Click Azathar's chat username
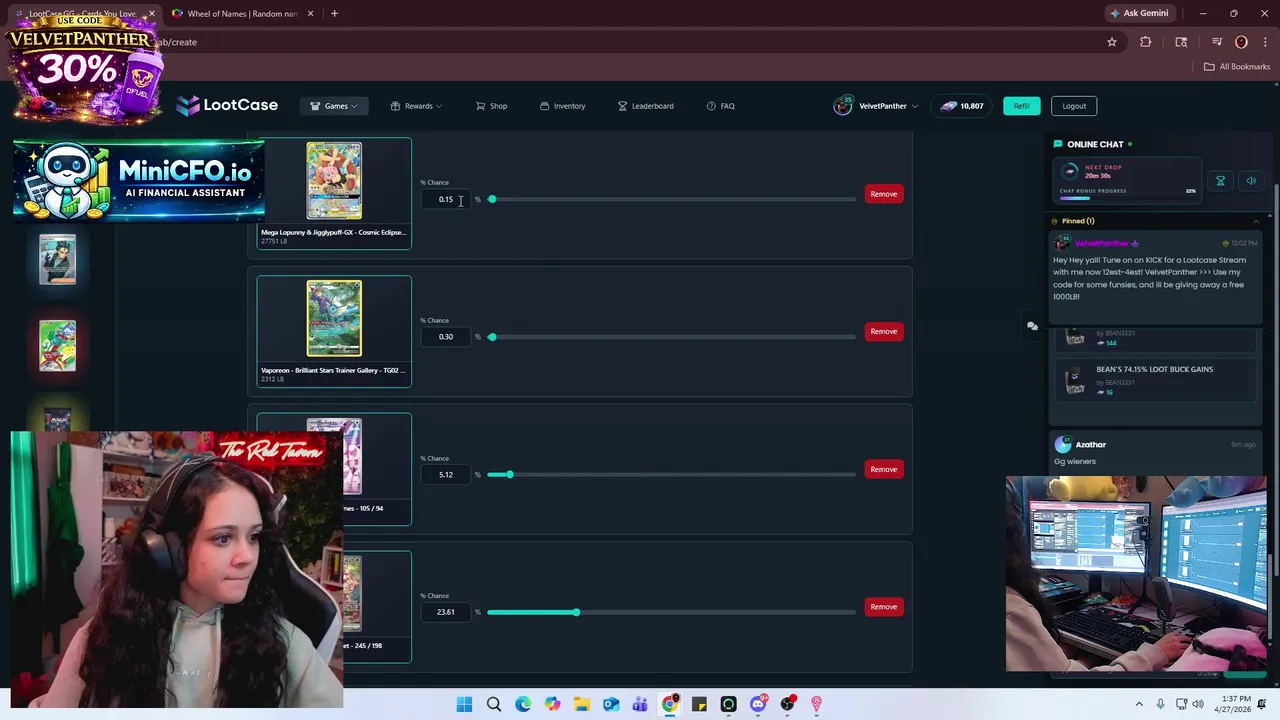This screenshot has width=1280, height=720. (x=1090, y=444)
